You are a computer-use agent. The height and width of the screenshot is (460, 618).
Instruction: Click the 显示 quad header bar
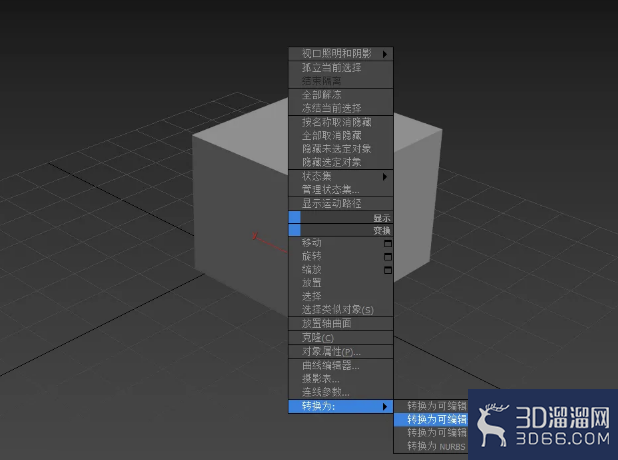(341, 217)
